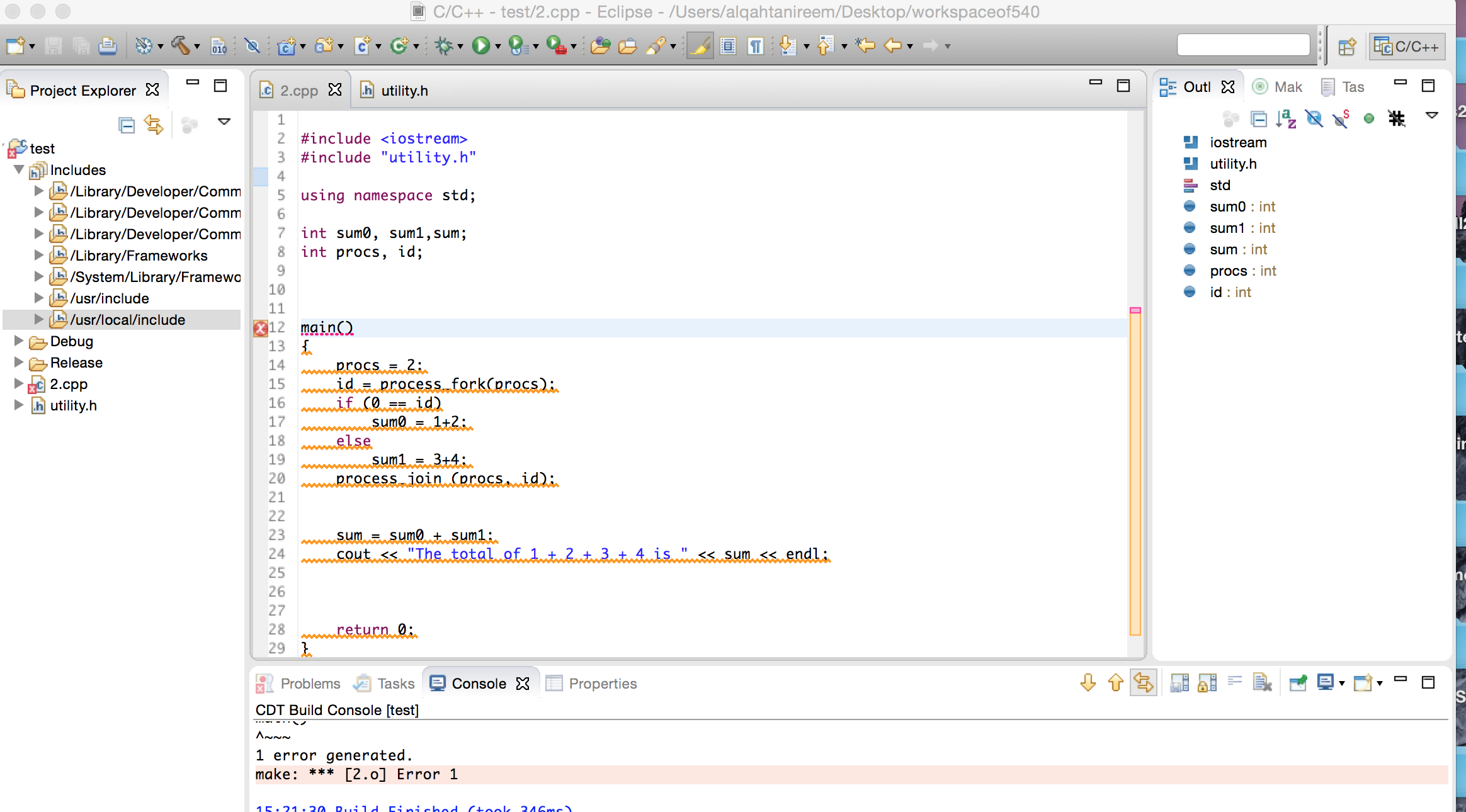Viewport: 1466px width, 812px height.
Task: Open the C/C++ perspective button
Action: [1407, 47]
